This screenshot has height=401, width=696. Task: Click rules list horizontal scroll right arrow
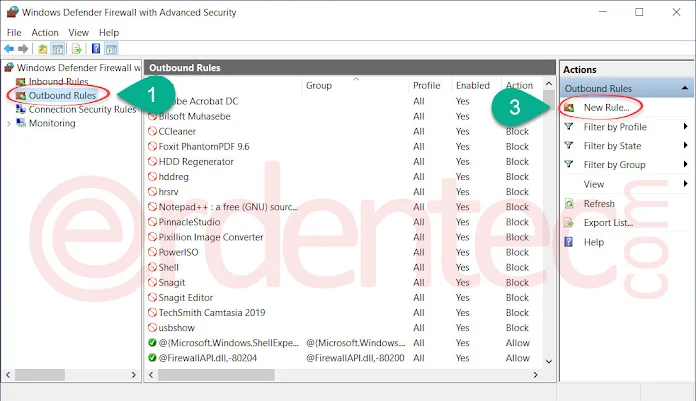click(x=535, y=375)
